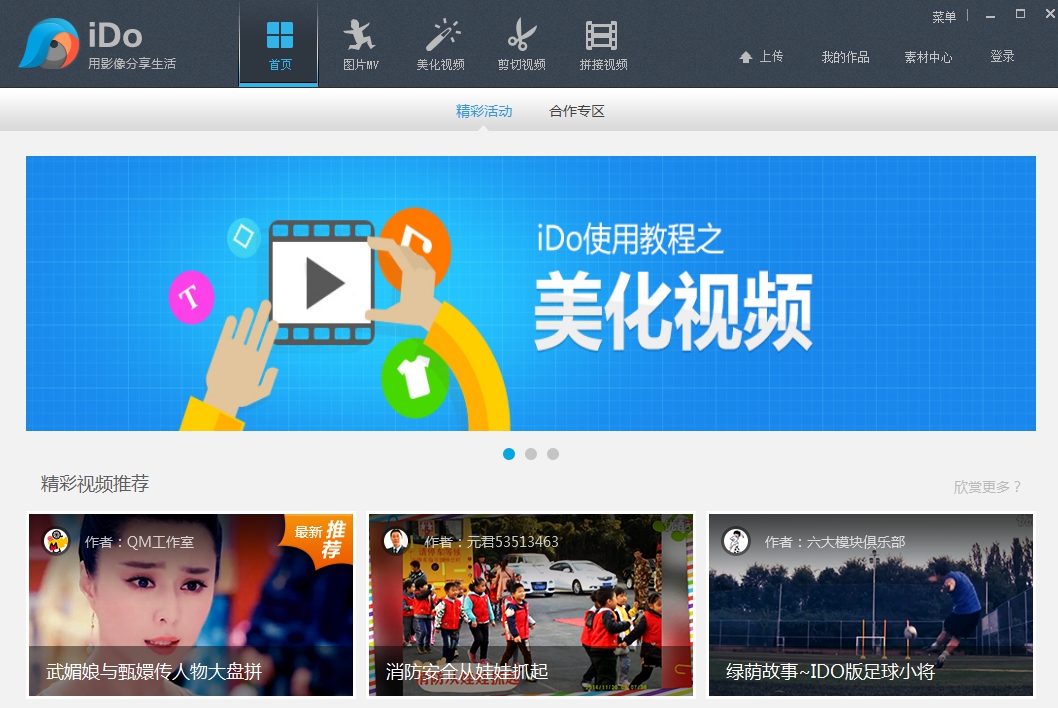Select the third carousel dot indicator
Screen dimensions: 1058x708
click(553, 454)
